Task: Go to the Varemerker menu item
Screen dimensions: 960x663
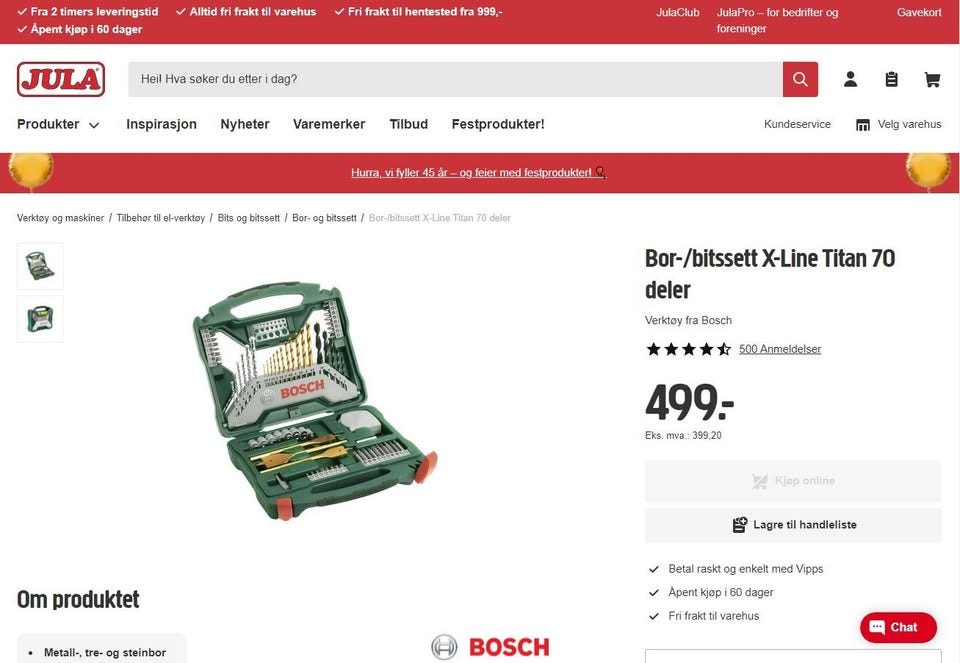Action: (x=329, y=124)
